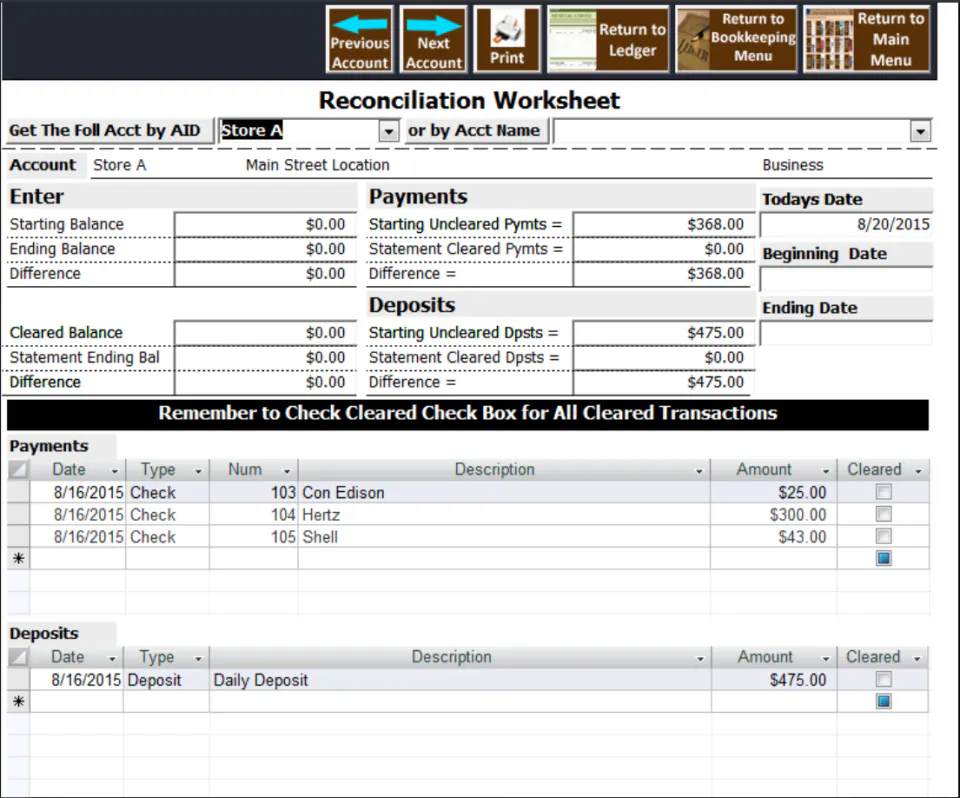Expand the account name dropdown on the right
Image resolution: width=960 pixels, height=798 pixels.
[x=920, y=130]
